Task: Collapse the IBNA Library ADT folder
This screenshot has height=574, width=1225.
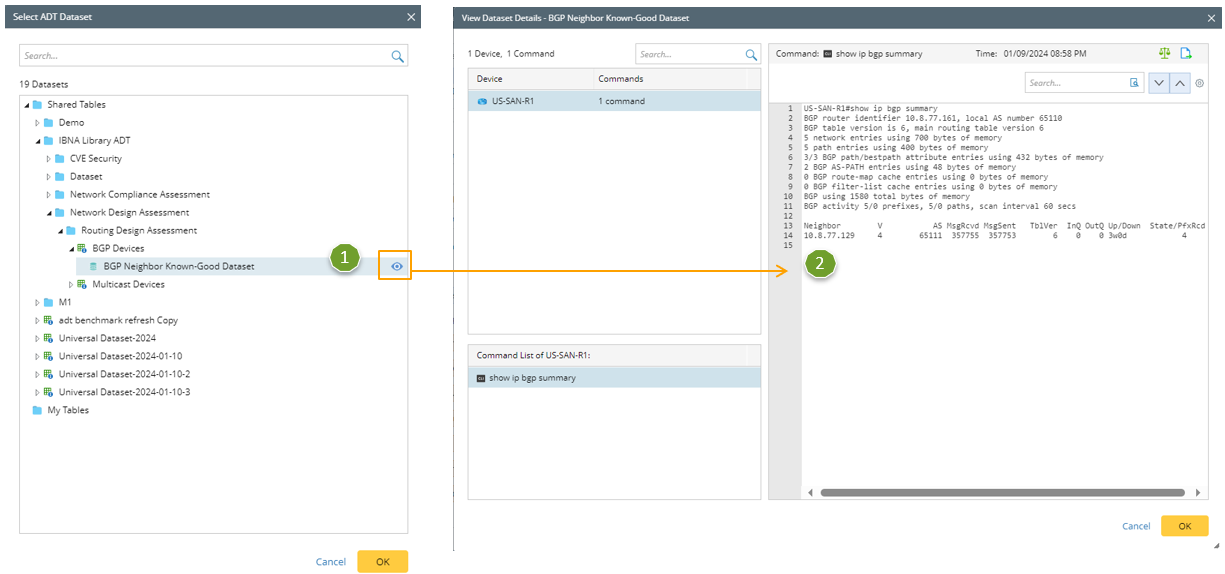Action: point(37,141)
